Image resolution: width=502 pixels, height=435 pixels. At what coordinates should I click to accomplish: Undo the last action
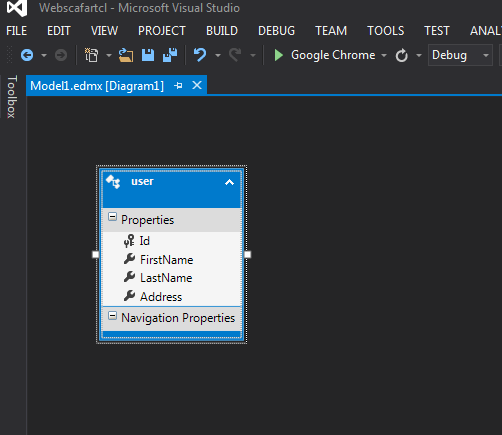point(200,55)
